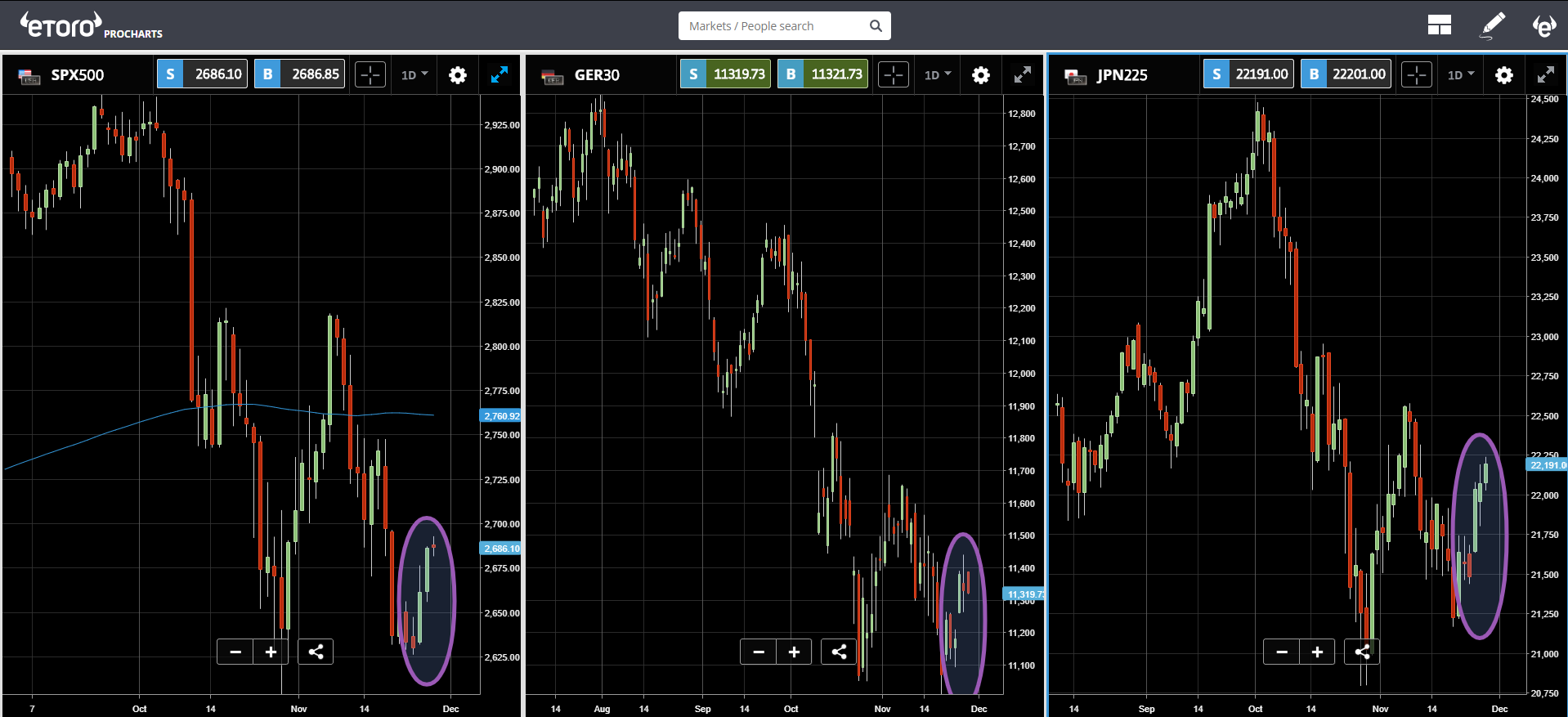Click the GER30 current price tag on axis
Screen dimensions: 1568x717
pyautogui.click(x=1024, y=594)
